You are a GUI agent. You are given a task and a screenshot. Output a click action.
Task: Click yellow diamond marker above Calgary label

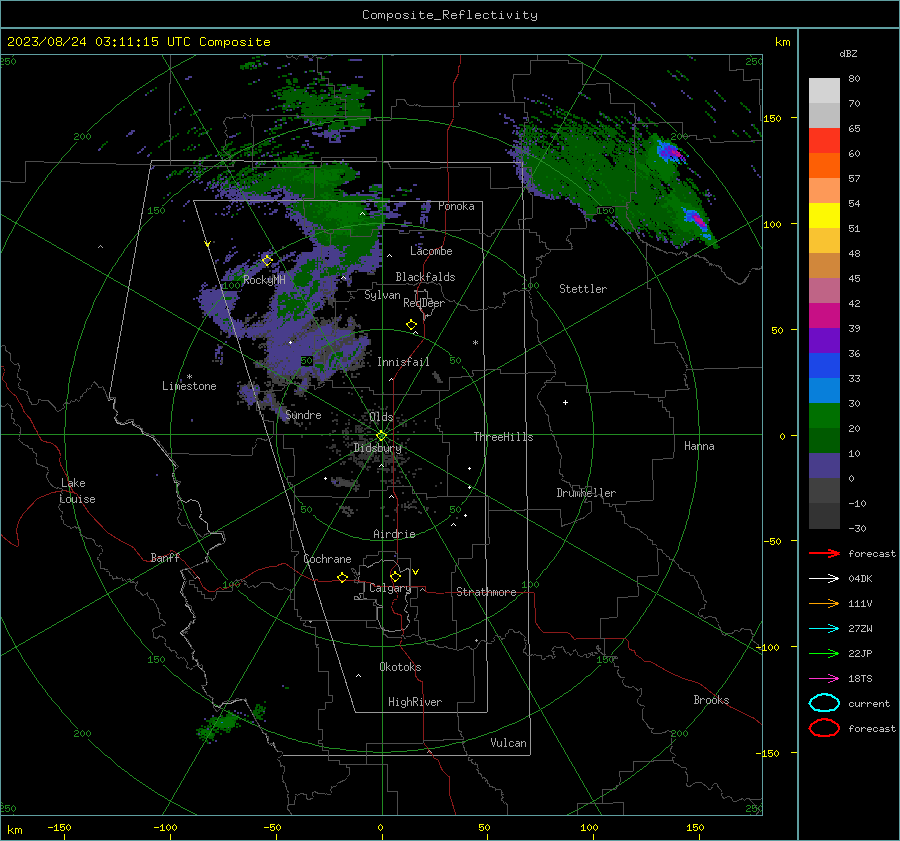(x=395, y=576)
